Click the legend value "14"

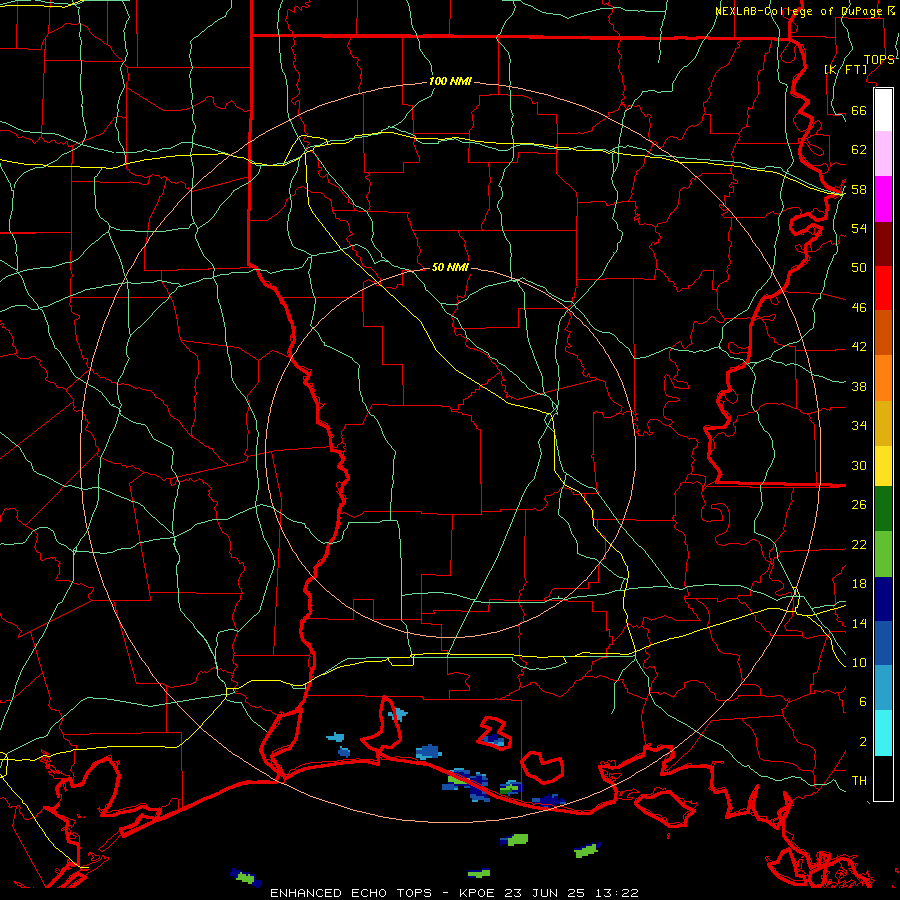[859, 623]
